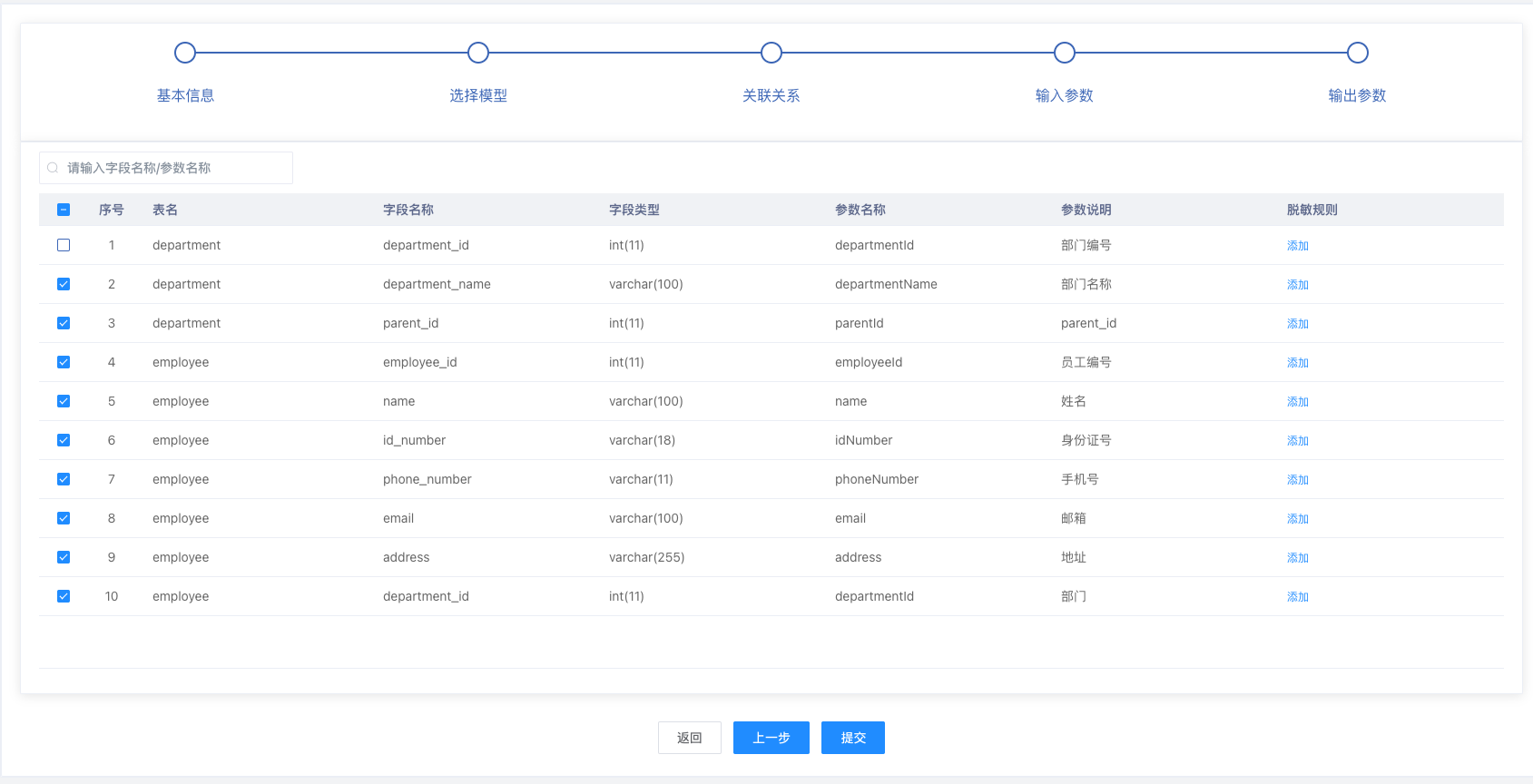Open the 基本信息 step label
1533x784 pixels.
(185, 95)
